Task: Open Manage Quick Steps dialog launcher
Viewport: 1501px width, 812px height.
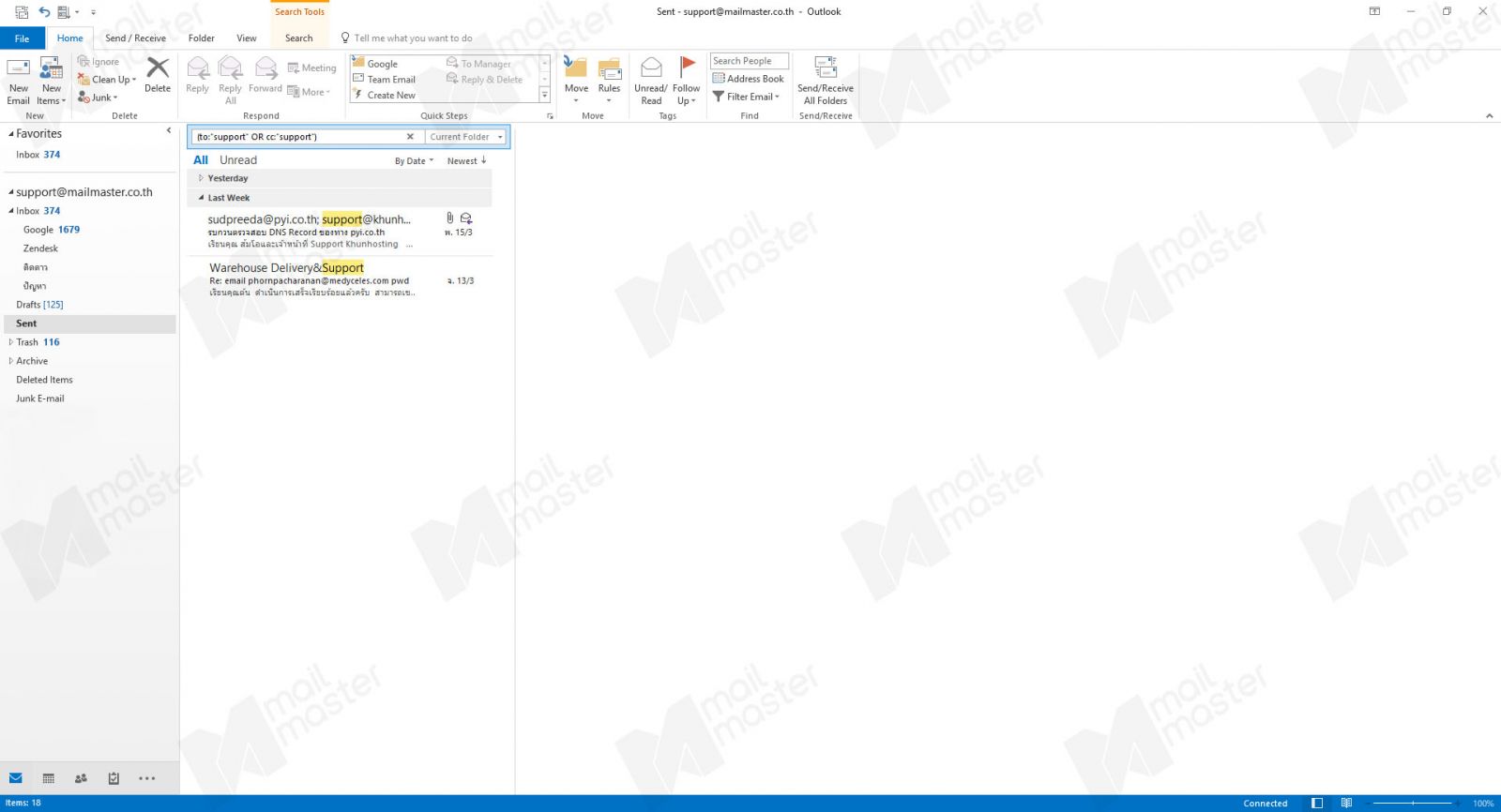Action: click(x=550, y=116)
